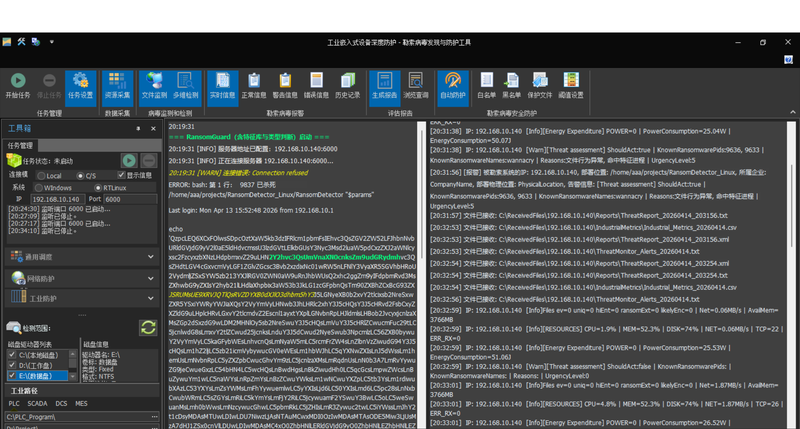The image size is (800, 429).
Task: Pin the 工具箱 toolbox panel
Action: pyautogui.click(x=138, y=129)
